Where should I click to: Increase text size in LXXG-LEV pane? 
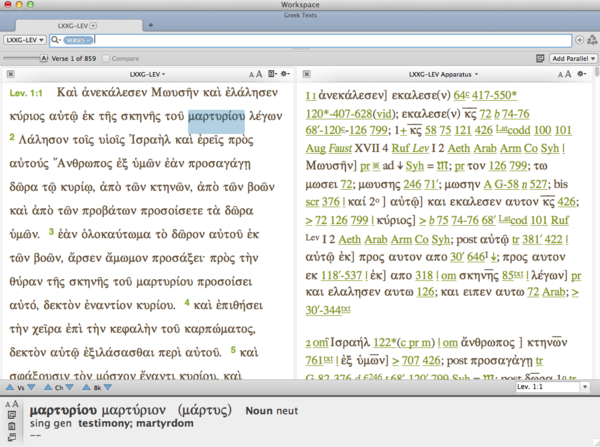coord(259,74)
